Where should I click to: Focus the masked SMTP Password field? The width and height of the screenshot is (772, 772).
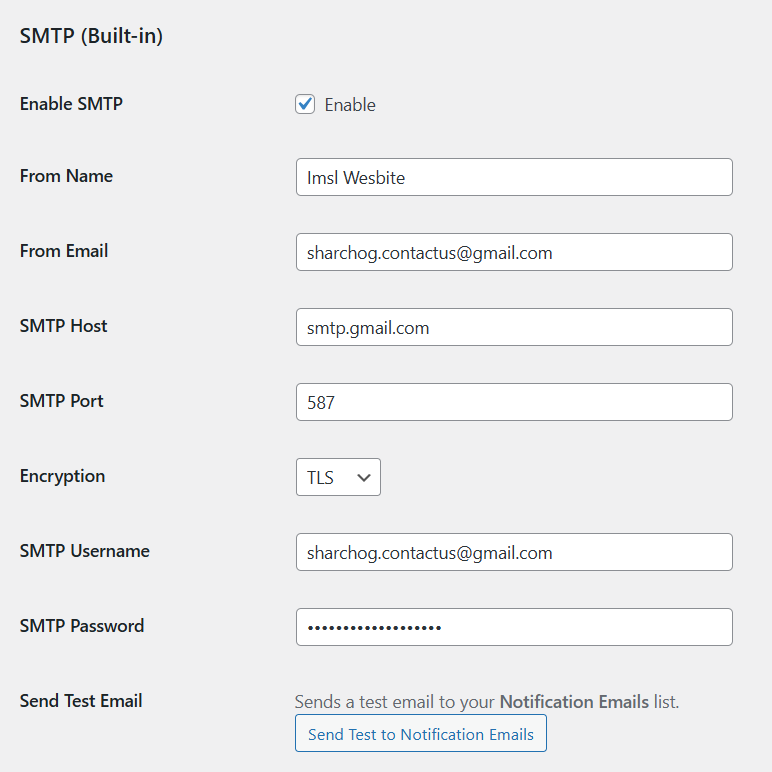point(514,627)
